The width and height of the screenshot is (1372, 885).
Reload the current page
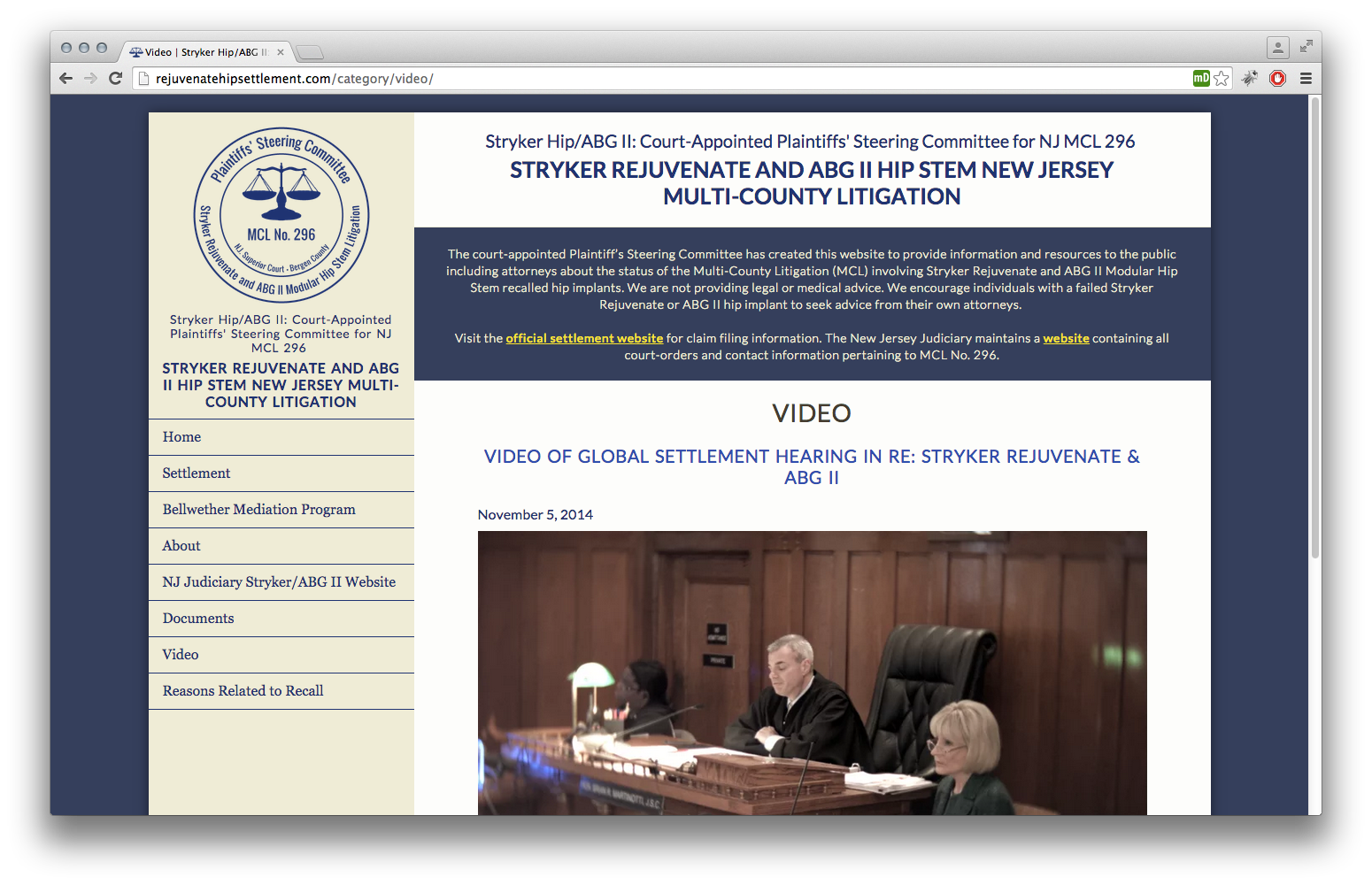click(116, 78)
